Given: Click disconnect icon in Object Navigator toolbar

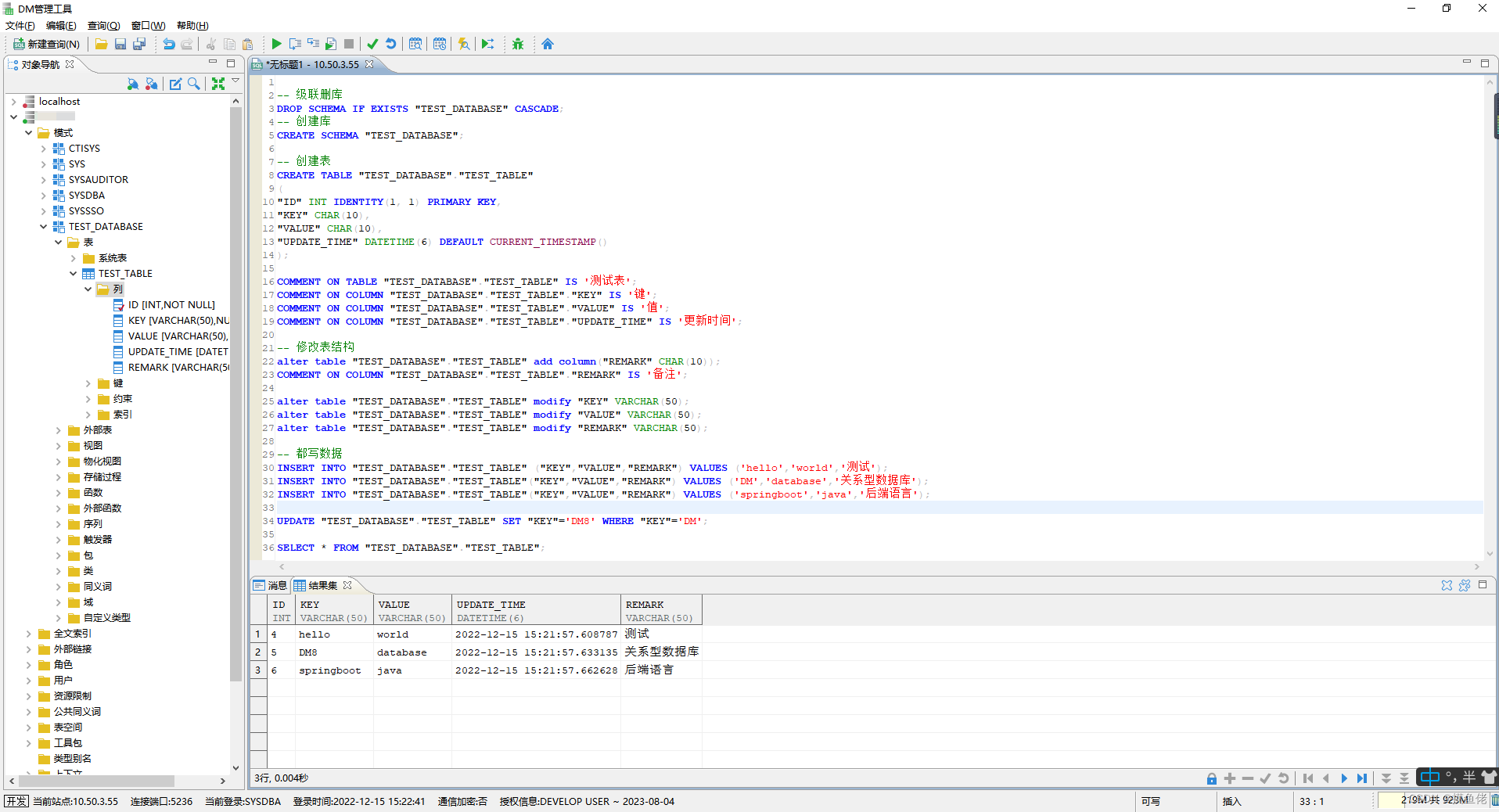Looking at the screenshot, I should pyautogui.click(x=152, y=84).
